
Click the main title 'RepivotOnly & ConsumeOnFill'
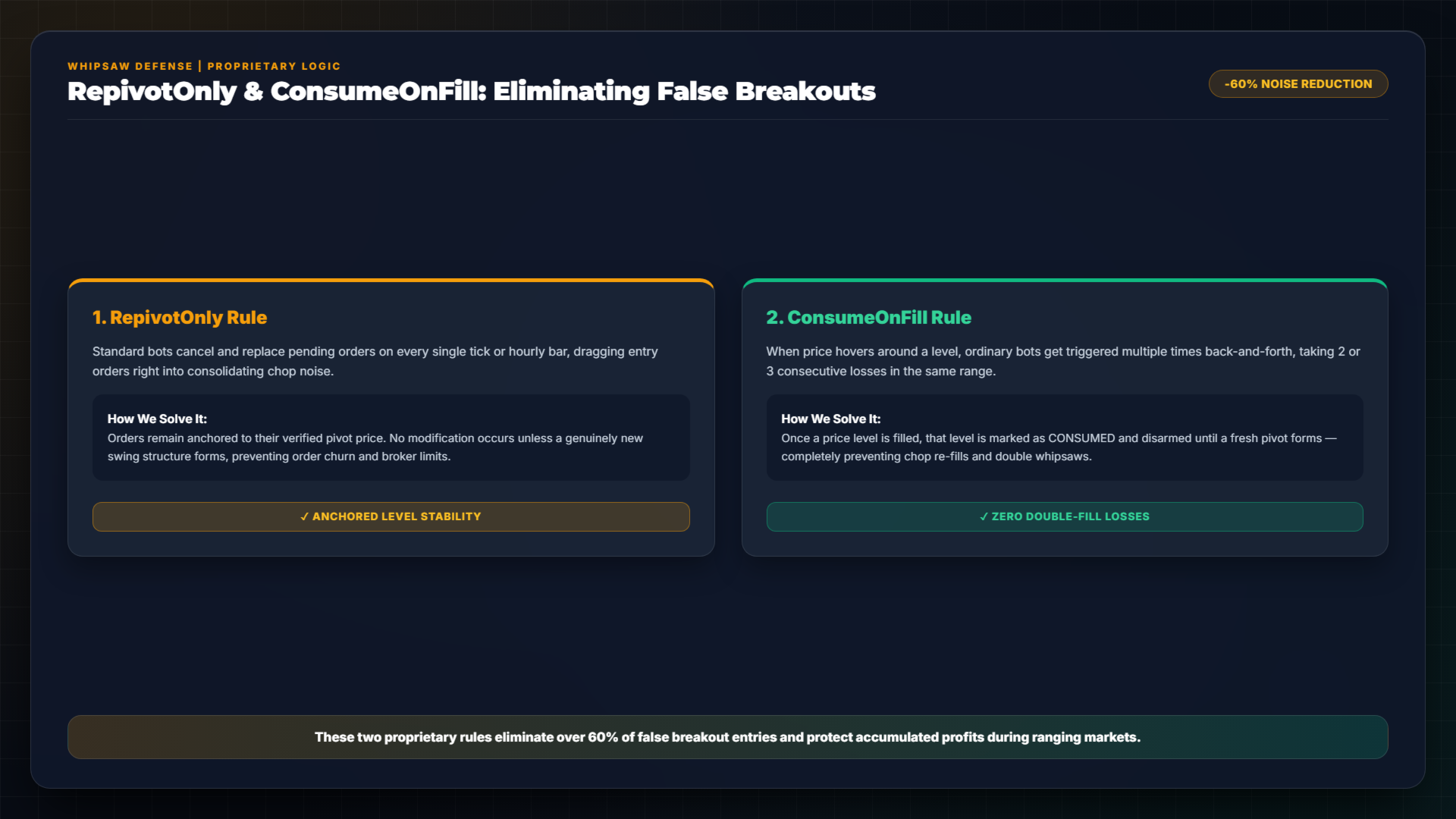277,92
